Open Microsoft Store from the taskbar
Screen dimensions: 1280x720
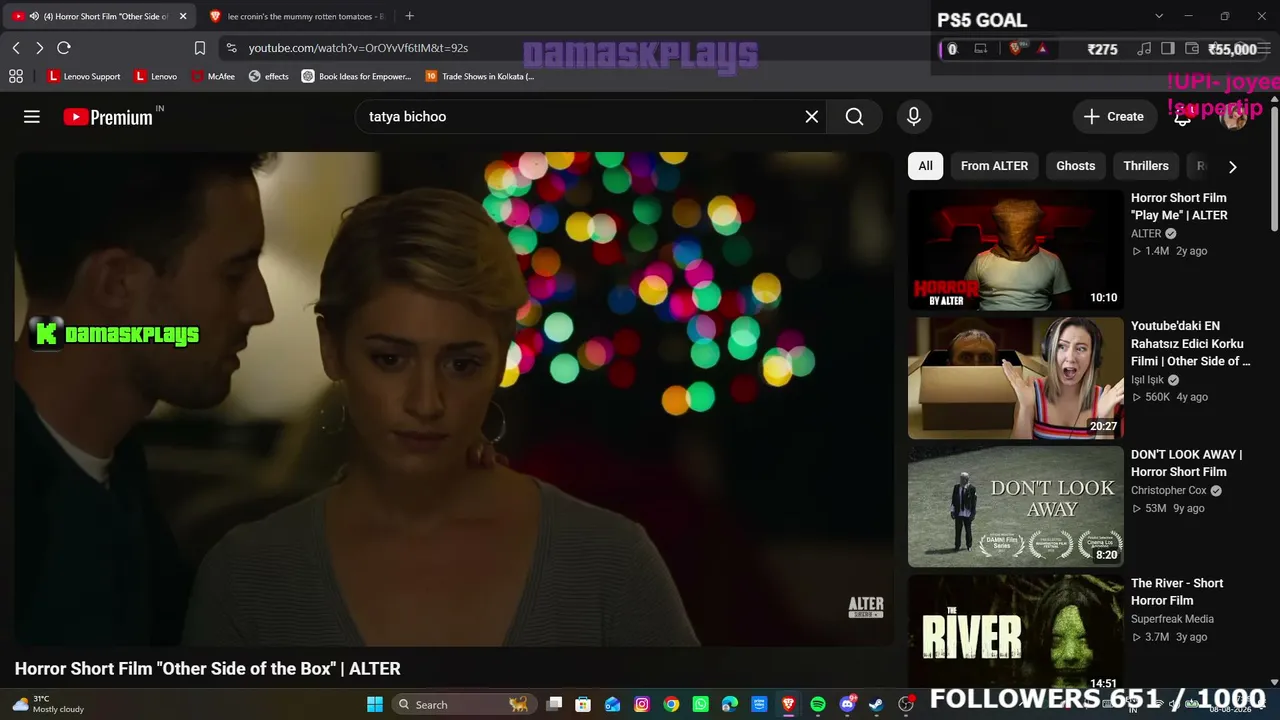(583, 704)
